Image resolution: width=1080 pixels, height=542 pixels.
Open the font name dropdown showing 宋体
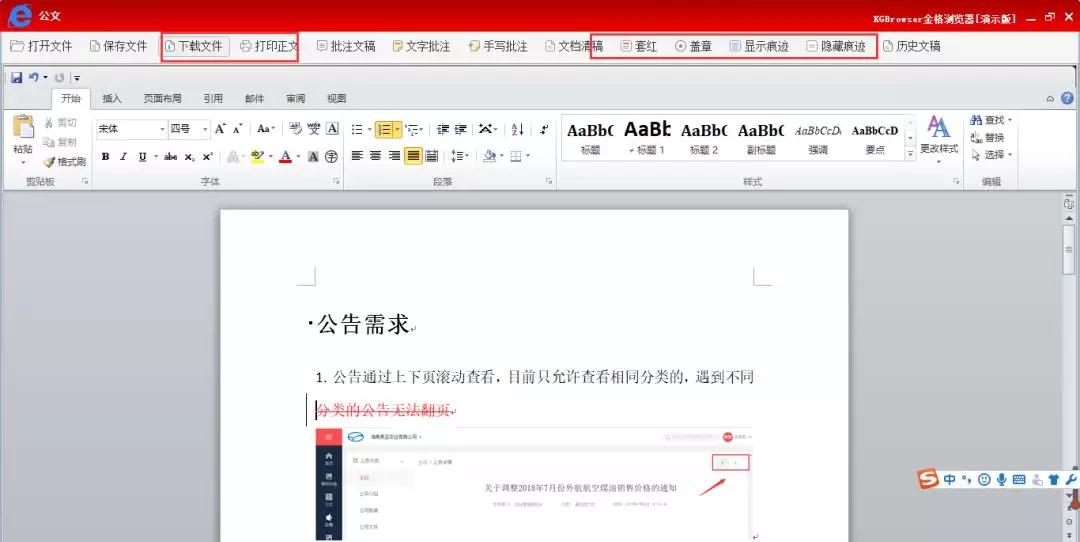pos(162,129)
